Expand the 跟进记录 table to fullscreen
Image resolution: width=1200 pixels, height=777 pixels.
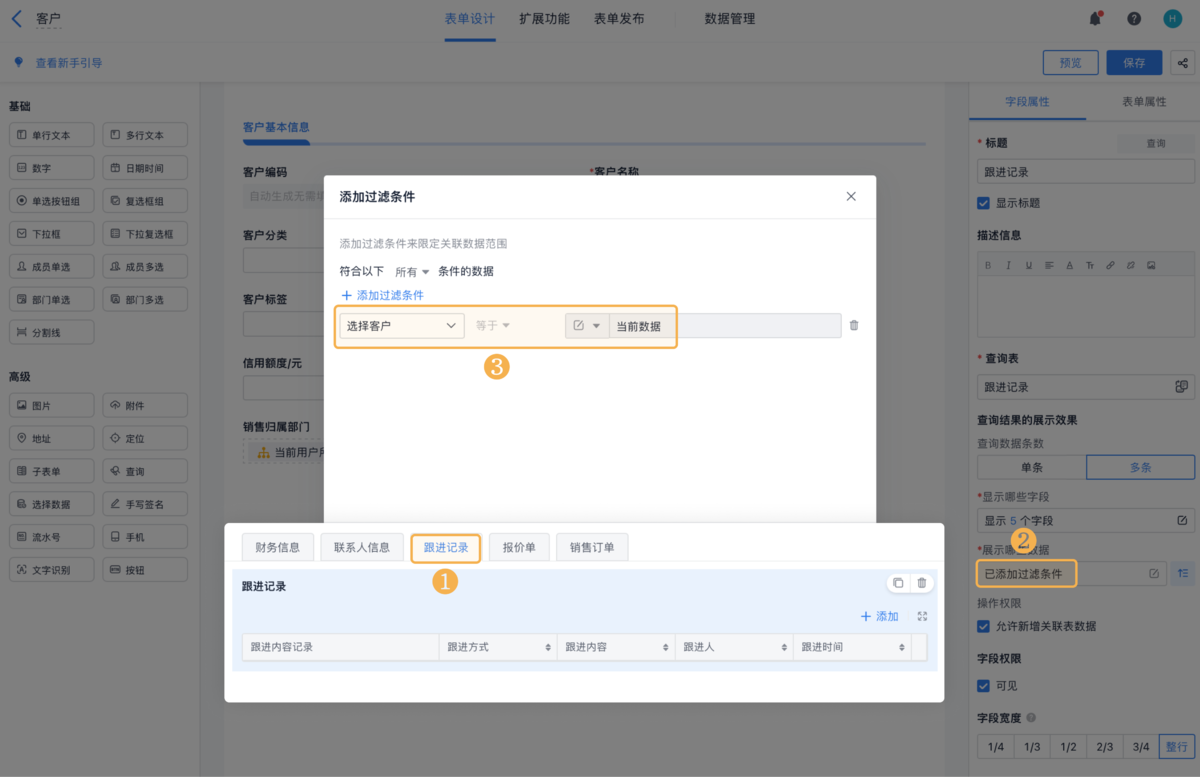point(922,617)
